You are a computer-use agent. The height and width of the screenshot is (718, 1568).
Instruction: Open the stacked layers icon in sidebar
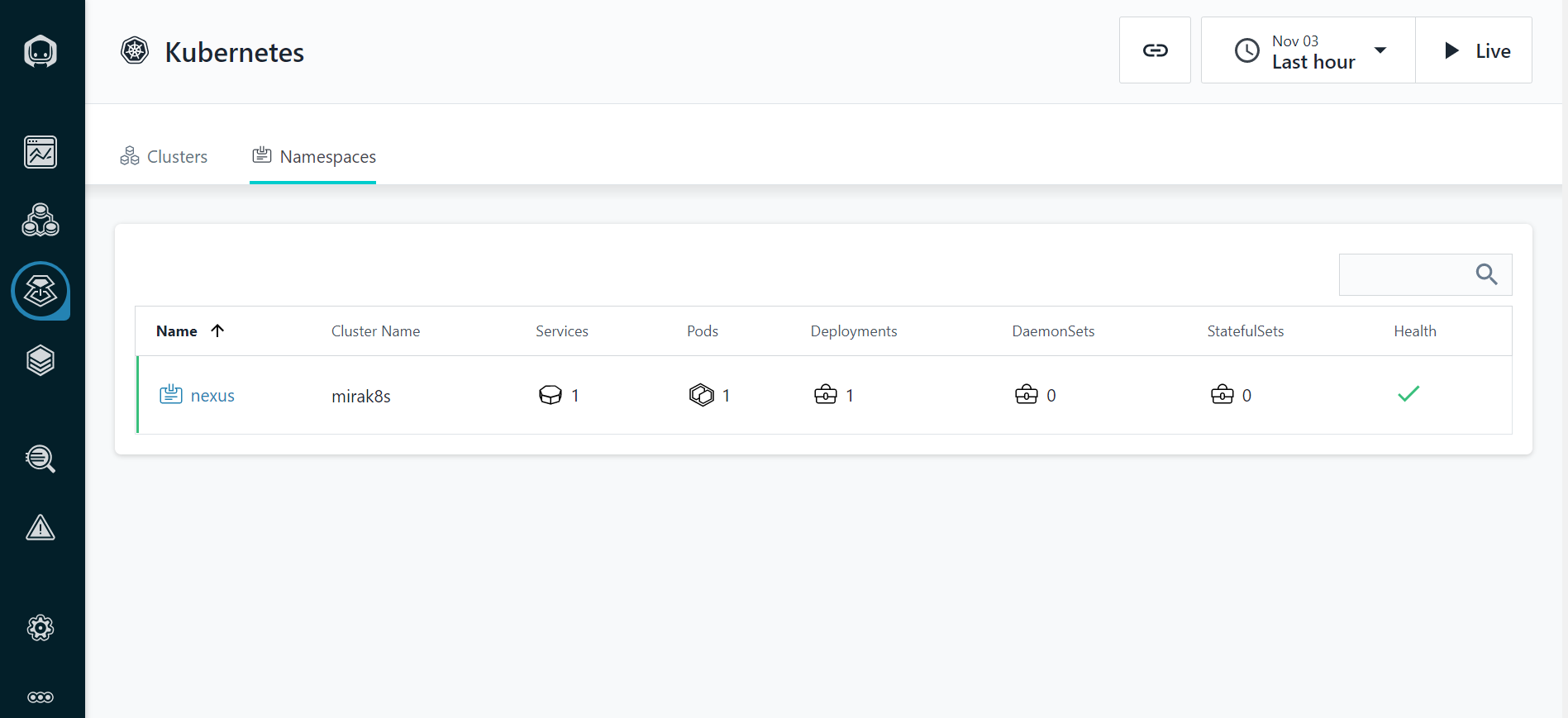(41, 360)
